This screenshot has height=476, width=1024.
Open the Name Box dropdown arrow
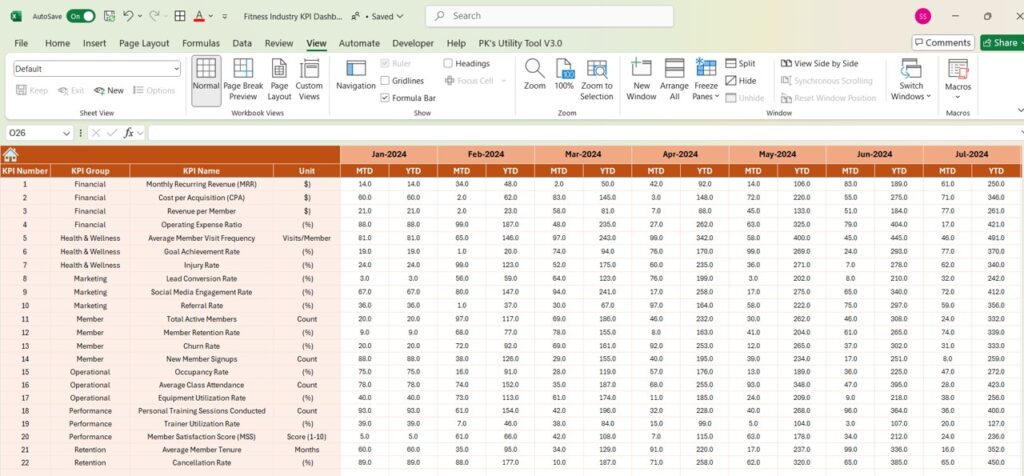click(66, 133)
